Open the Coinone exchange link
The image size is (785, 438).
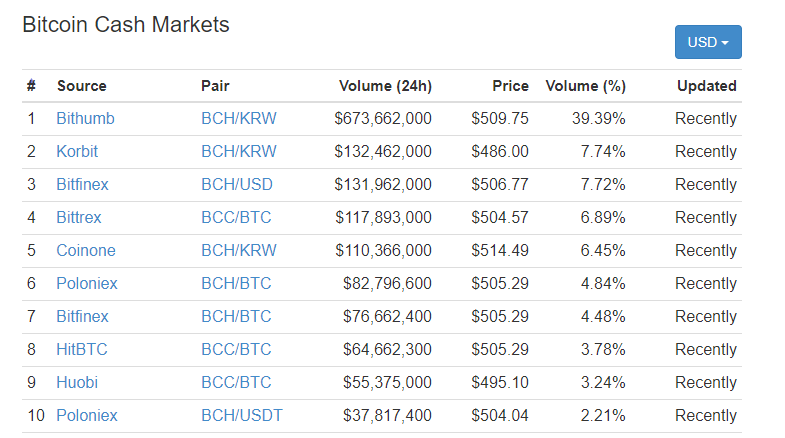(x=86, y=251)
